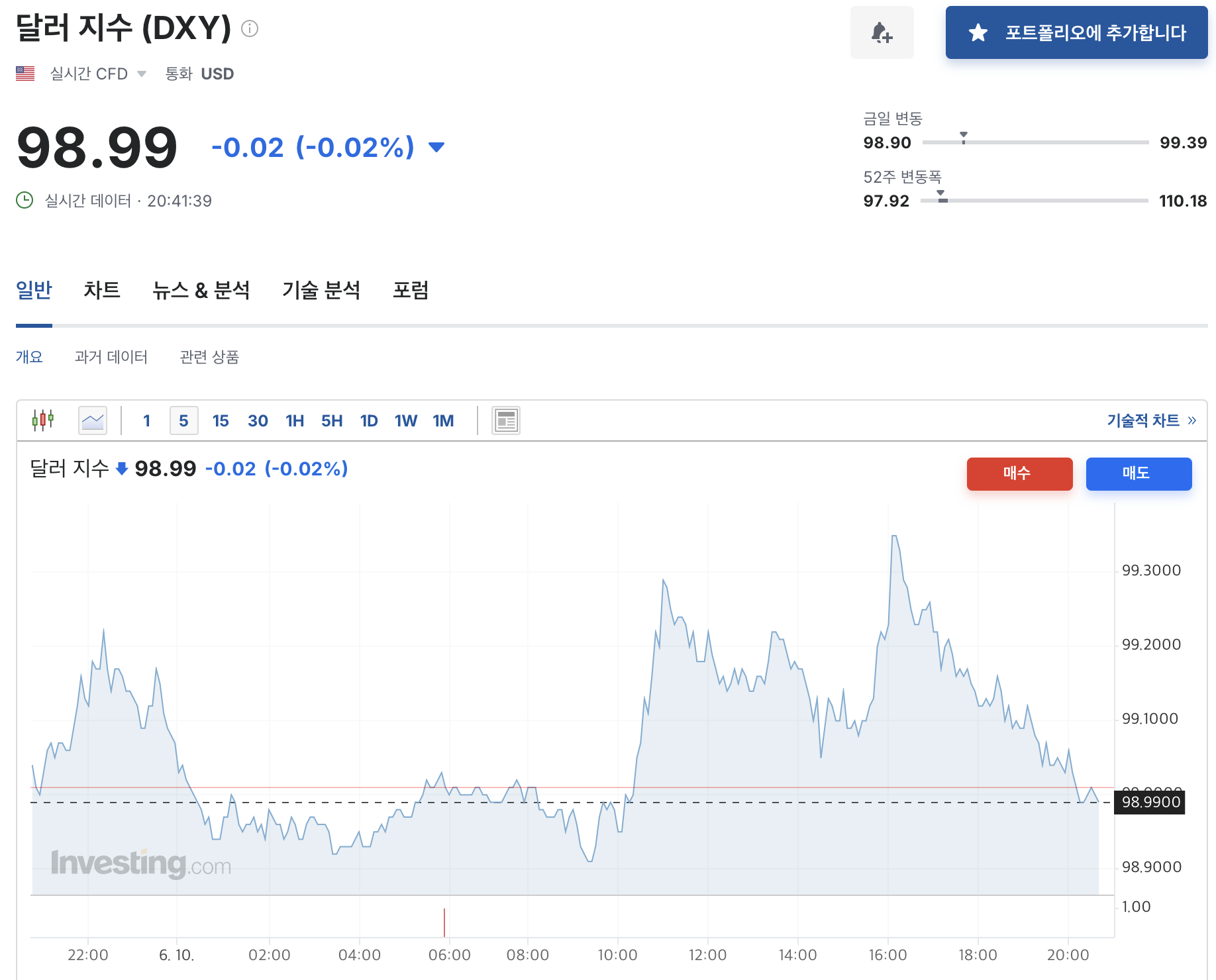Click the red 매수 button
This screenshot has height=980, width=1216.
point(1020,473)
